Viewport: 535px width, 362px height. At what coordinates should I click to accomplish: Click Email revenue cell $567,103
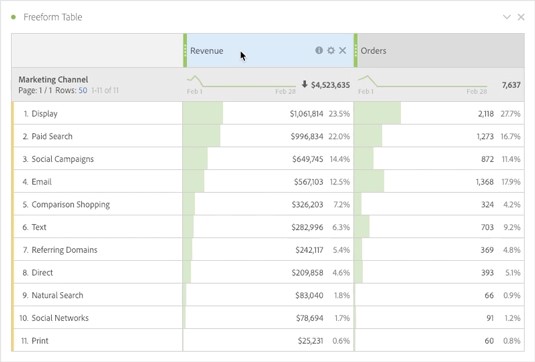[x=308, y=182]
